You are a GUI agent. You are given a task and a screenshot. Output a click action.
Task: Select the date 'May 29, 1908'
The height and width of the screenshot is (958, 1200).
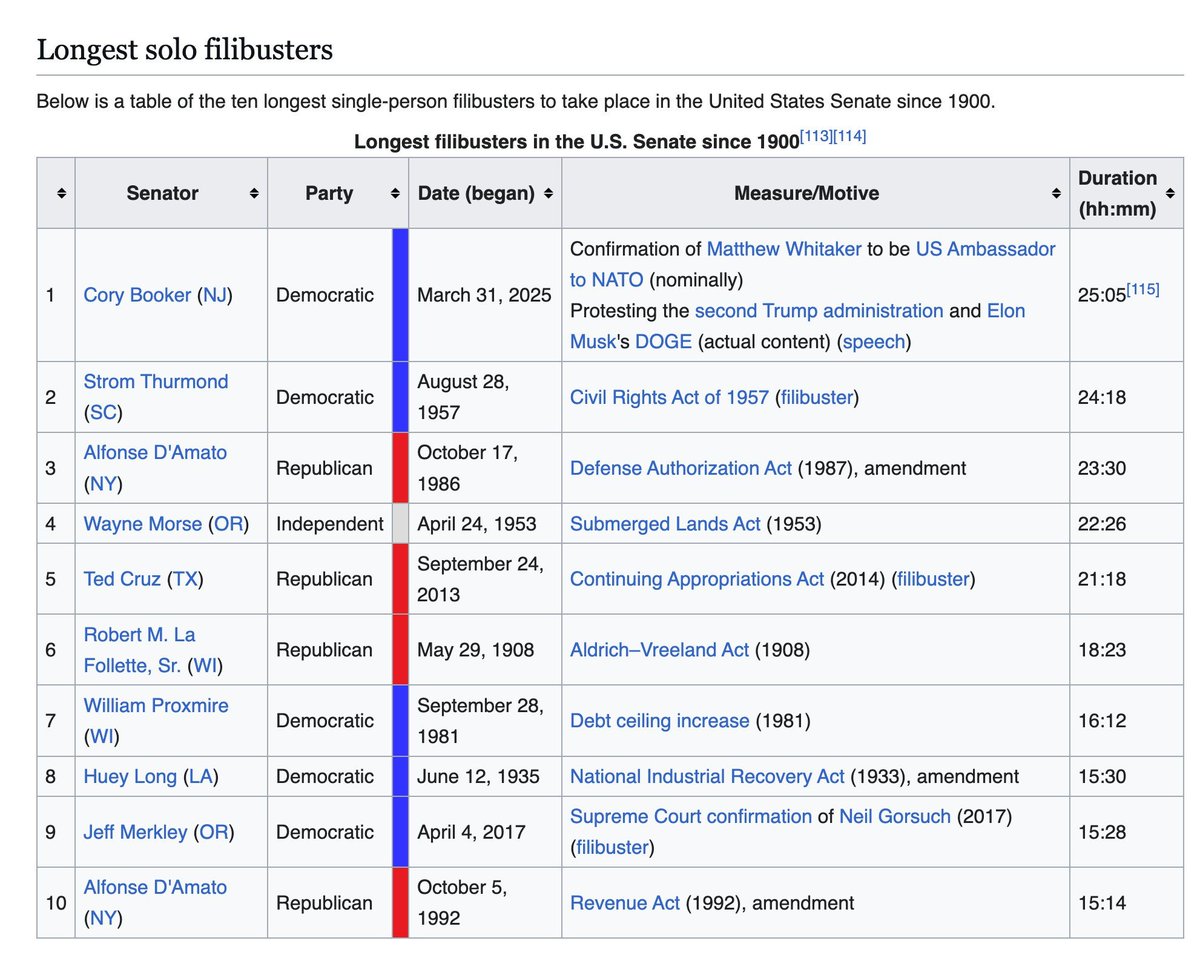tap(475, 650)
